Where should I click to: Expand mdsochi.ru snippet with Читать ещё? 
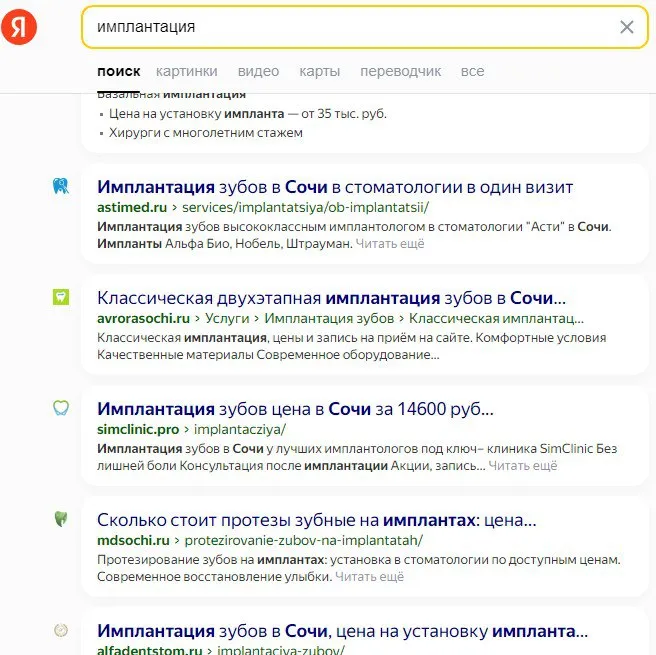pos(370,577)
